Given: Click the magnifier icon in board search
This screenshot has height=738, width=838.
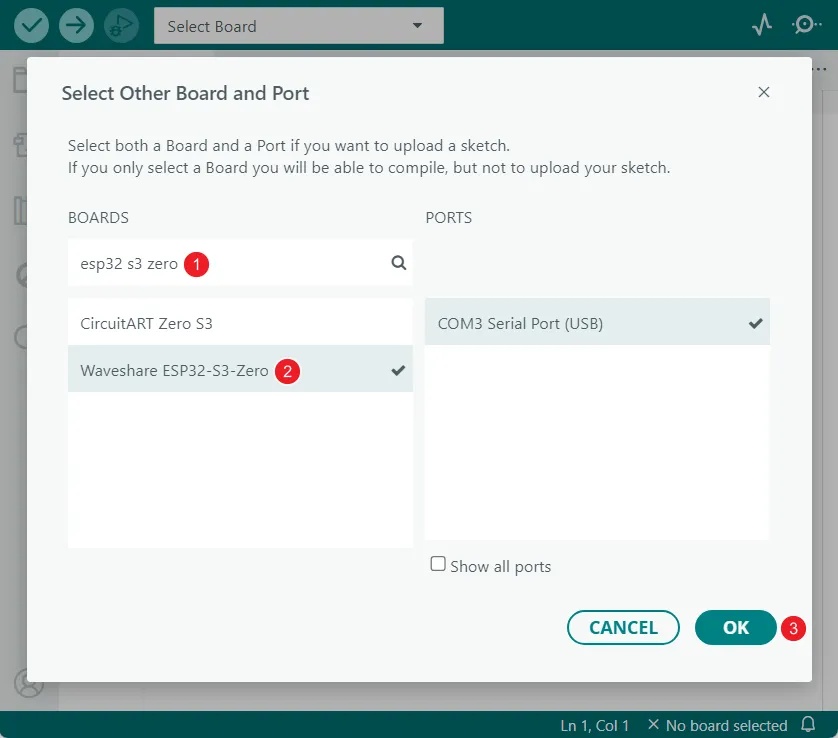Looking at the screenshot, I should point(398,263).
